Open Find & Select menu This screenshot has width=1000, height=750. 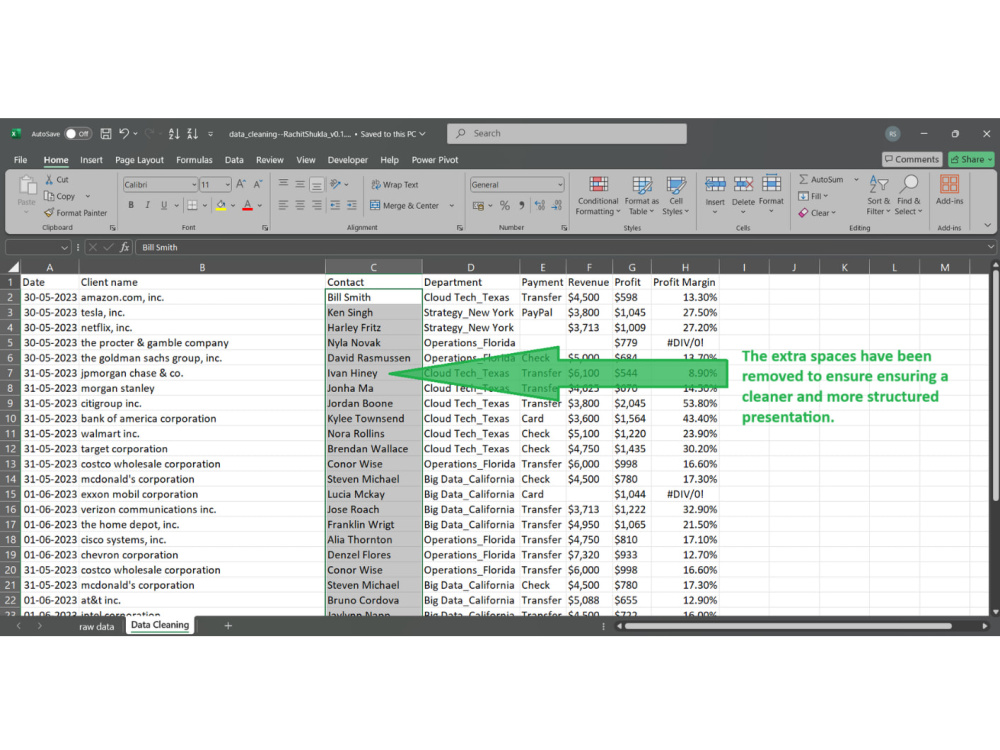pyautogui.click(x=908, y=196)
